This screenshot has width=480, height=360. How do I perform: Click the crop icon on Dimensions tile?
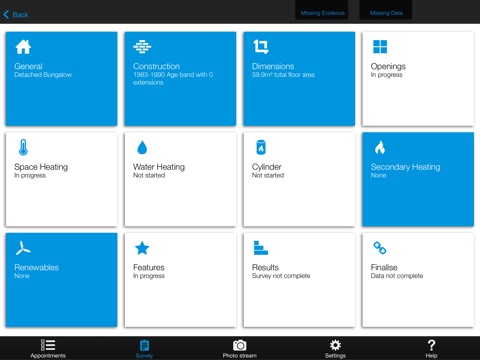pyautogui.click(x=261, y=47)
